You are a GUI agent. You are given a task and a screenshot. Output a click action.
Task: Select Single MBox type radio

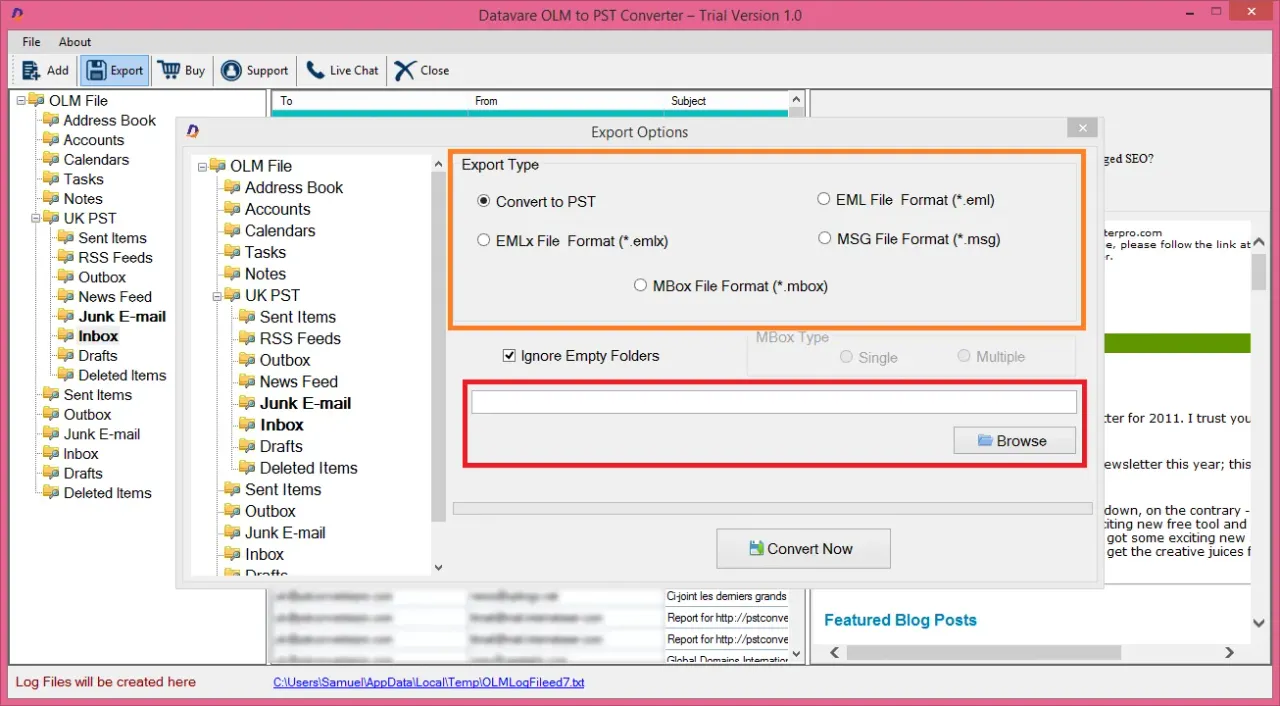point(846,357)
